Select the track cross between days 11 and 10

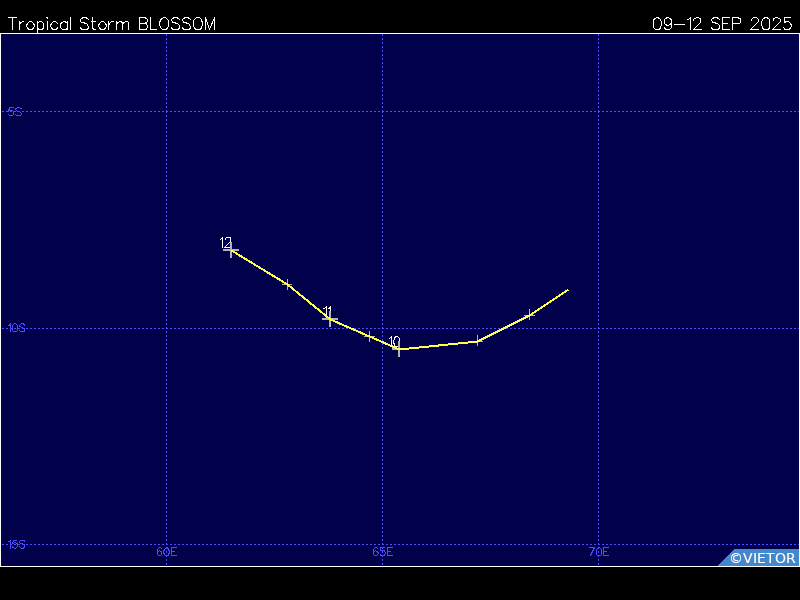point(369,336)
